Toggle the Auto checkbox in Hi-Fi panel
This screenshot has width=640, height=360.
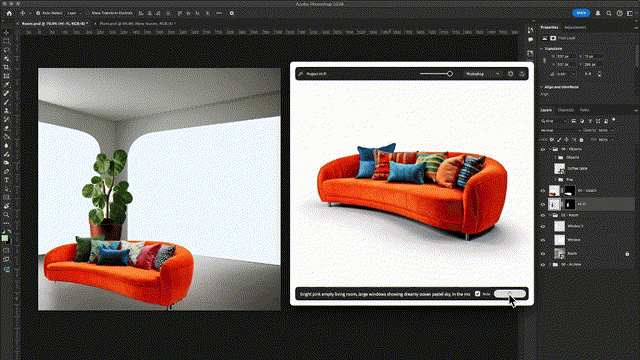[x=477, y=294]
